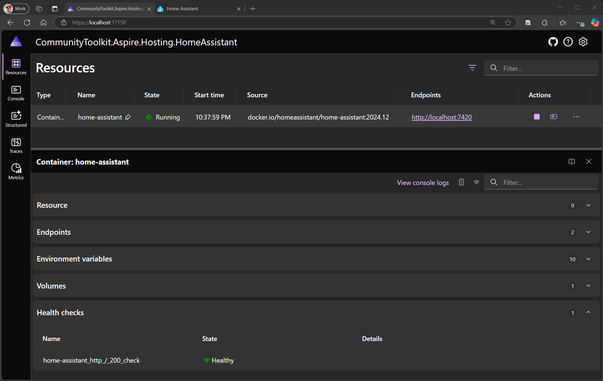The height and width of the screenshot is (381, 603).
Task: Open the Structured logs page in sidebar
Action: pyautogui.click(x=16, y=119)
